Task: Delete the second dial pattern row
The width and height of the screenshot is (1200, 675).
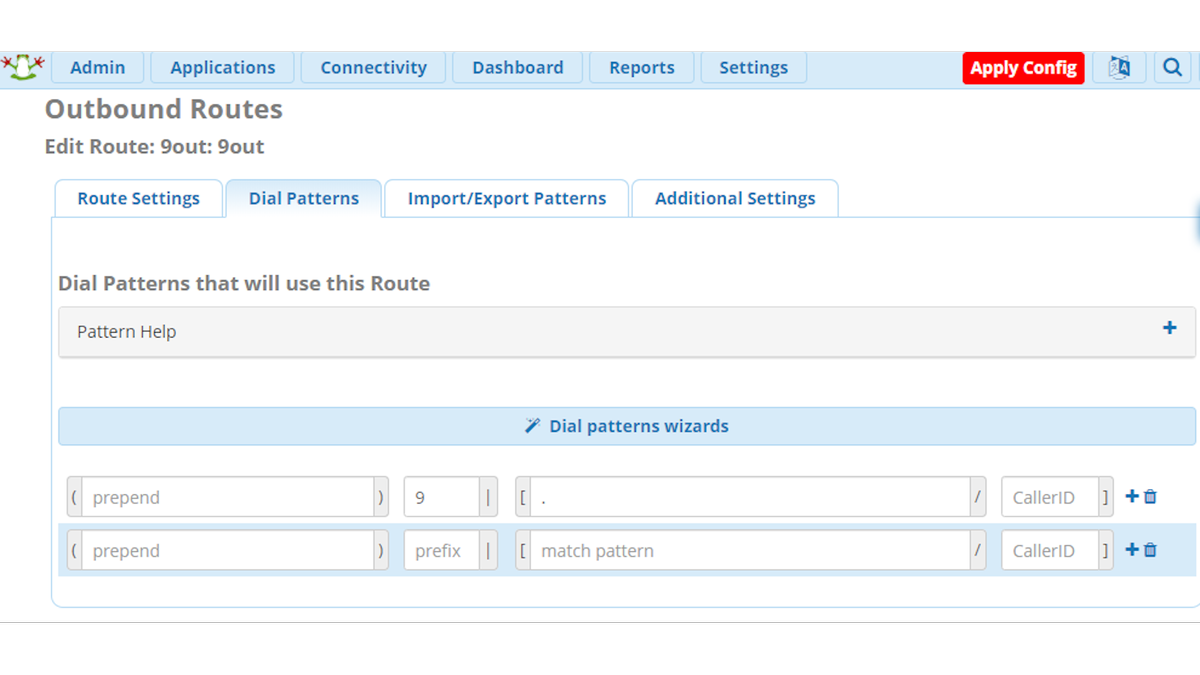Action: [x=1152, y=549]
